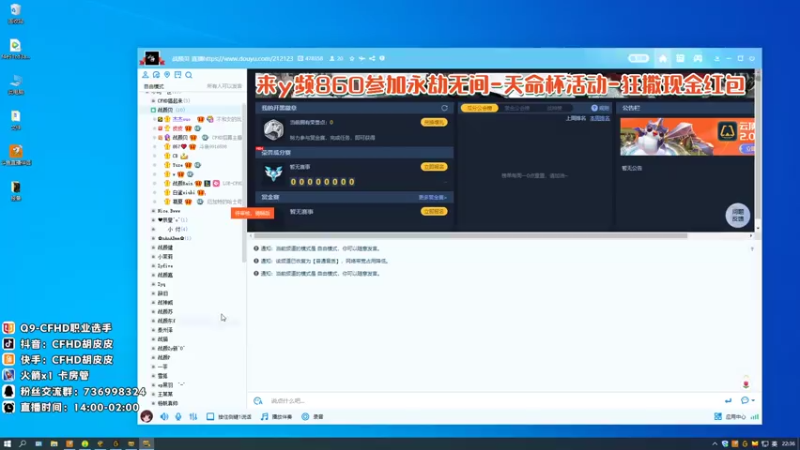
Task: Open the taskbar search icon
Action: (22, 444)
